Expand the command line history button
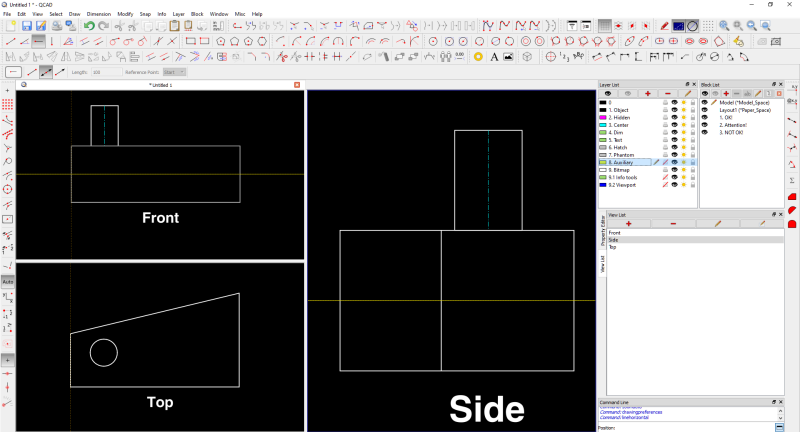Image resolution: width=800 pixels, height=432 pixels. pos(779,427)
